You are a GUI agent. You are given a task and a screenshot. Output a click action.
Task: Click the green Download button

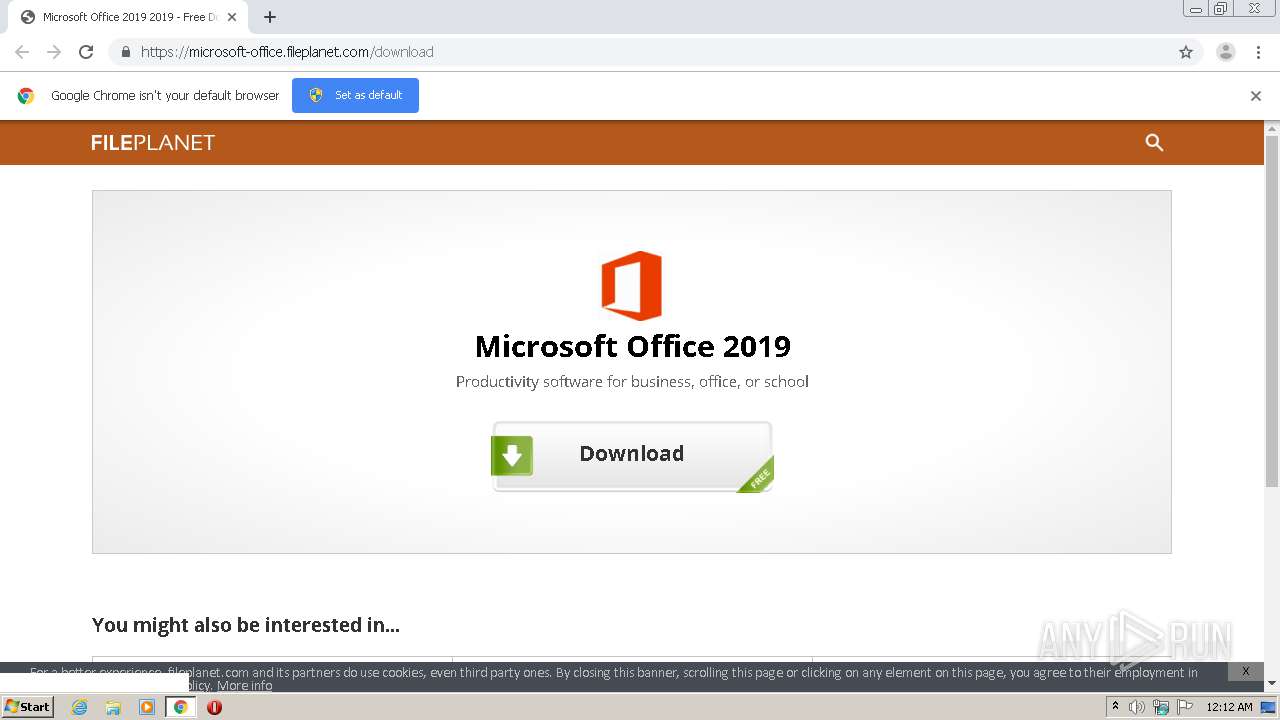pos(632,455)
